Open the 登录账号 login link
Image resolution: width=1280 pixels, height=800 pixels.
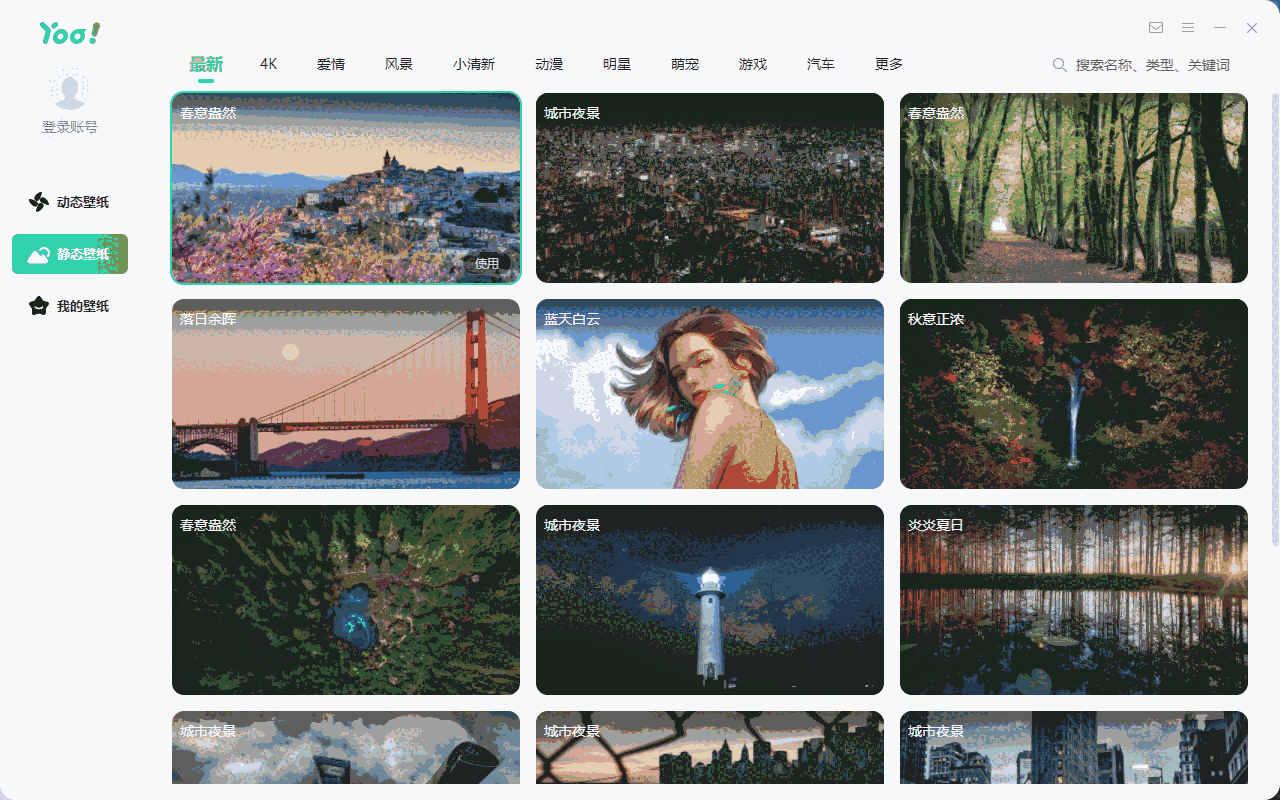tap(70, 127)
